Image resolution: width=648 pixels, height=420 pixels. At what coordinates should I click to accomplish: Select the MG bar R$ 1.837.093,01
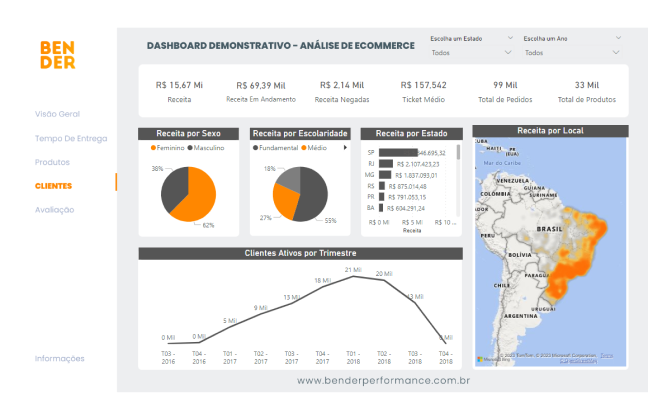(385, 175)
